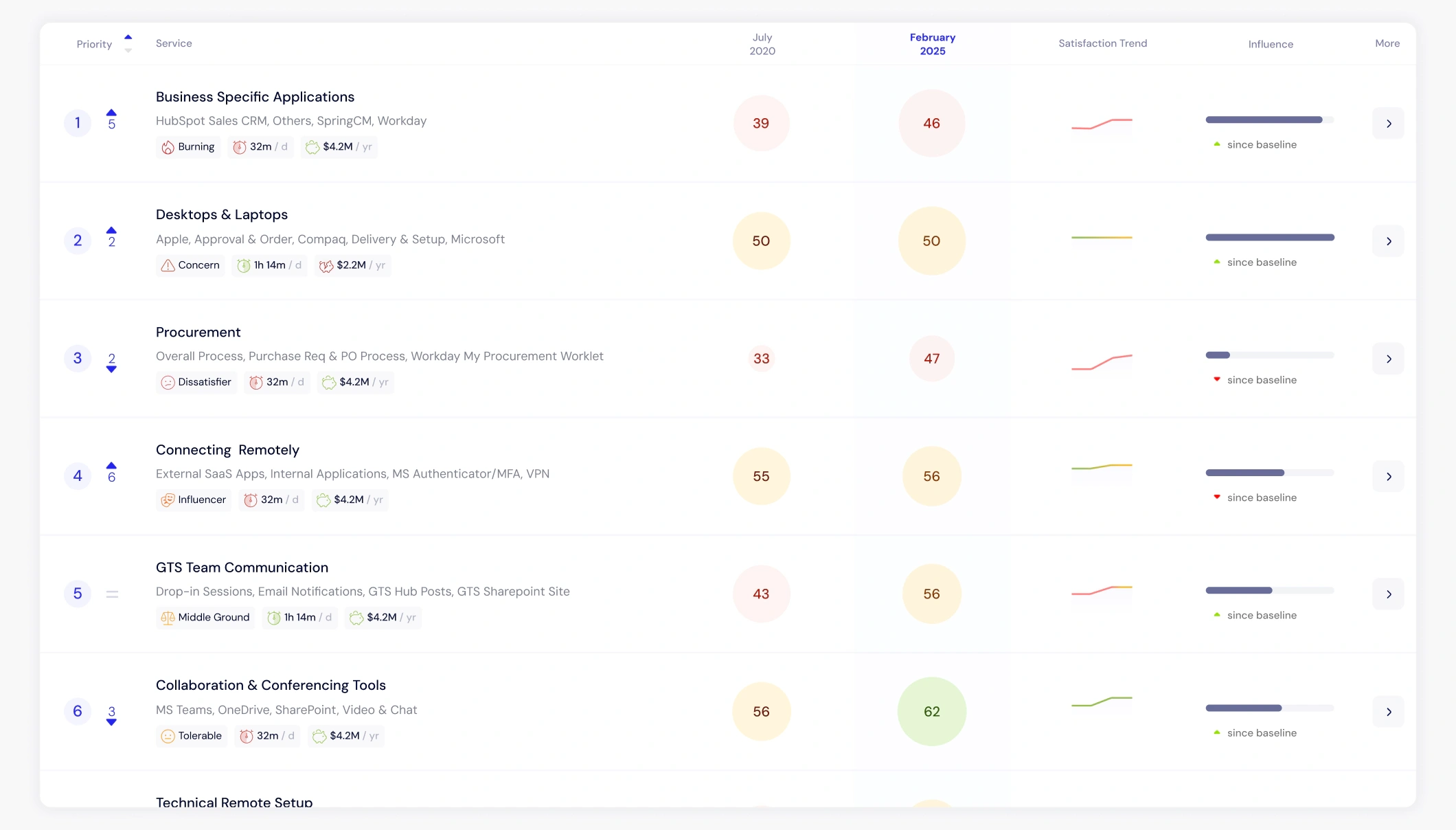This screenshot has width=1456, height=830.
Task: Open the Desktops & Laptops service title
Action: pos(222,214)
